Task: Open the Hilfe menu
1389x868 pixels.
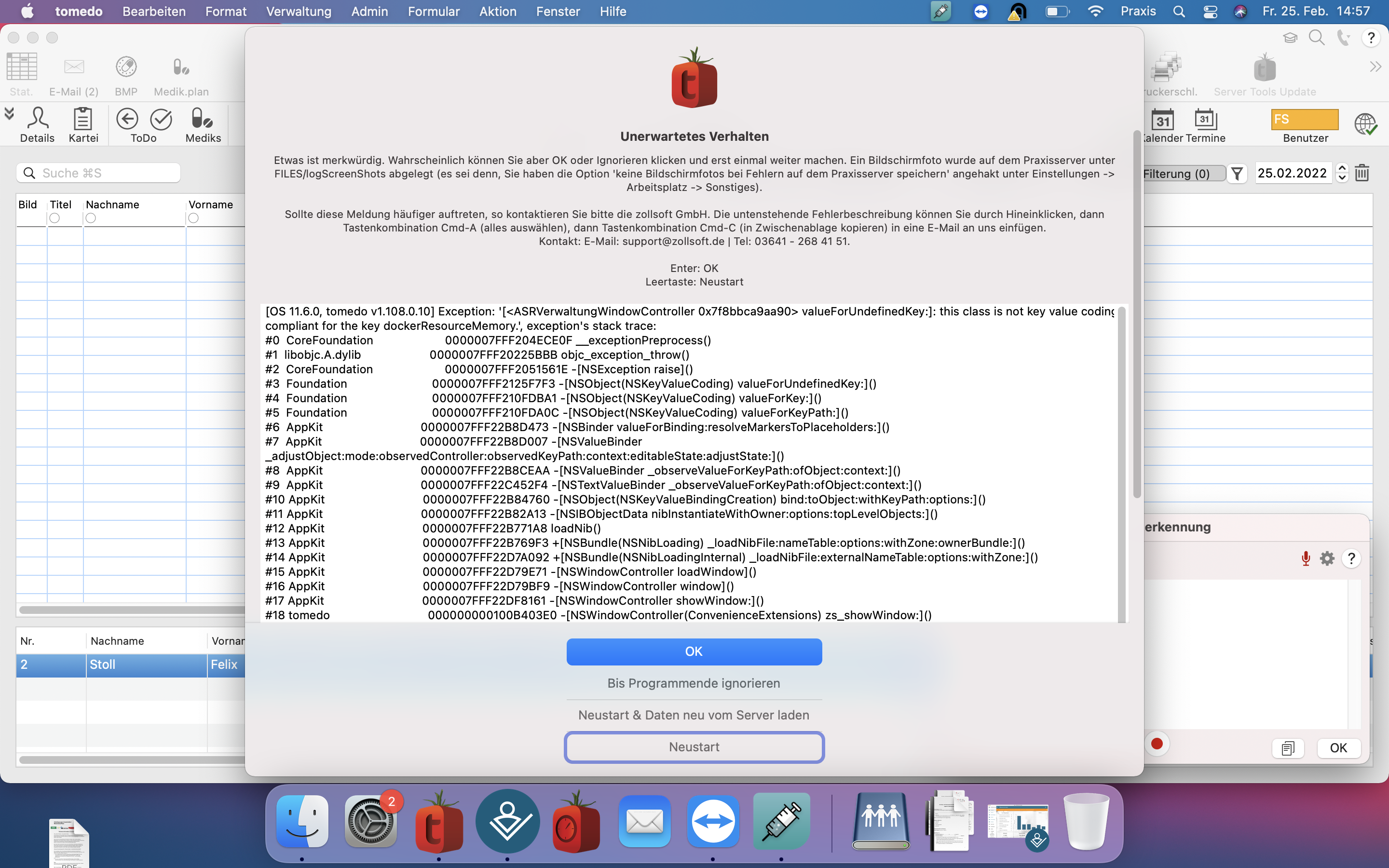Action: click(613, 12)
